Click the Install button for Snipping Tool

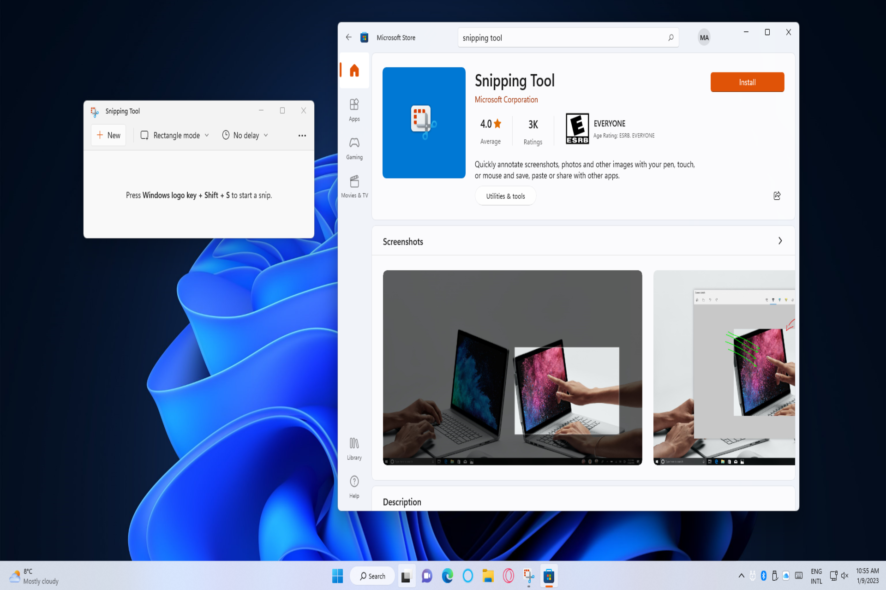[x=747, y=82]
